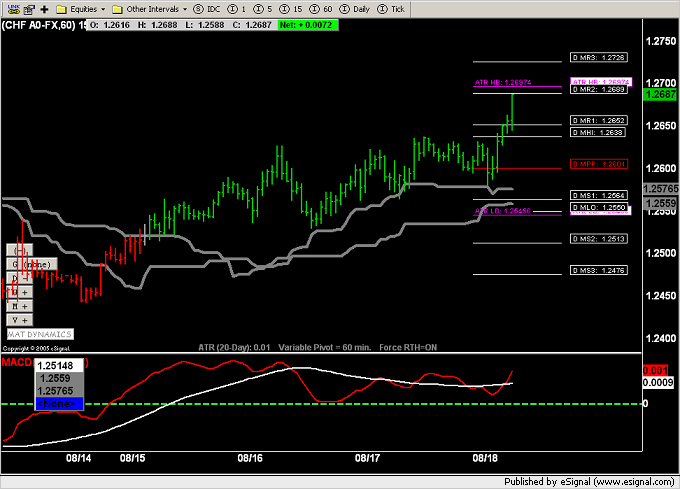The height and width of the screenshot is (489, 680).
Task: Click the 08/17 date label
Action: pyautogui.click(x=367, y=458)
